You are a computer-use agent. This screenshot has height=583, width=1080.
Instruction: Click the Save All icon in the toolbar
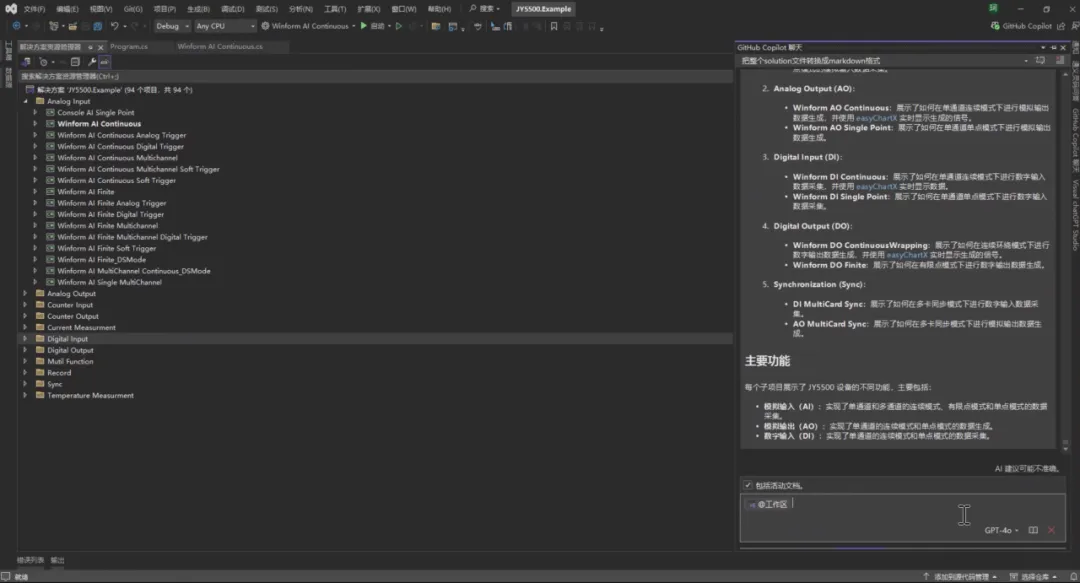point(98,26)
